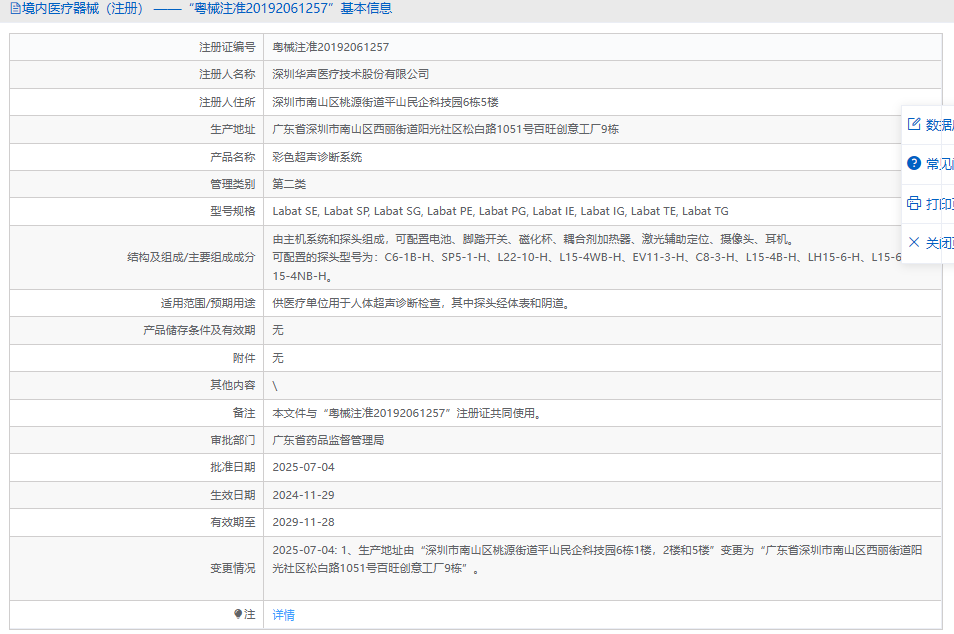The width and height of the screenshot is (954, 634).
Task: Click the 产品名称 row label
Action: point(233,157)
